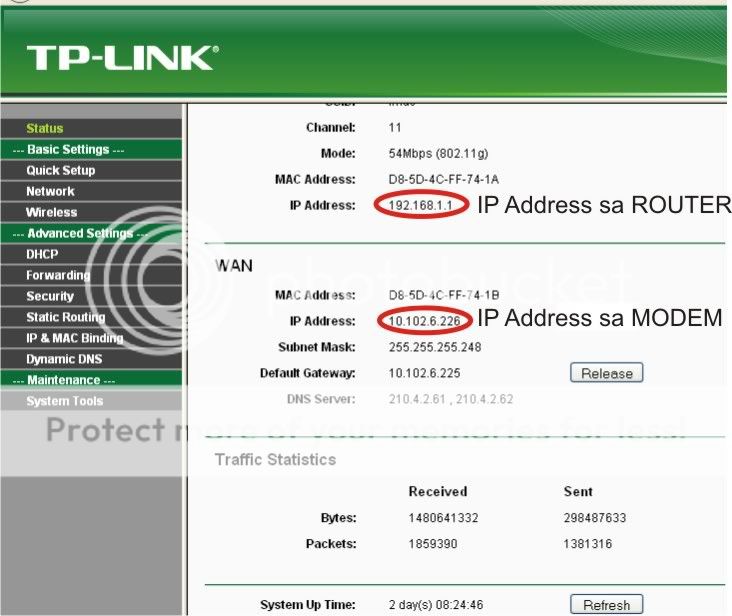The width and height of the screenshot is (732, 616).
Task: Click the WAN section heading
Action: (234, 266)
